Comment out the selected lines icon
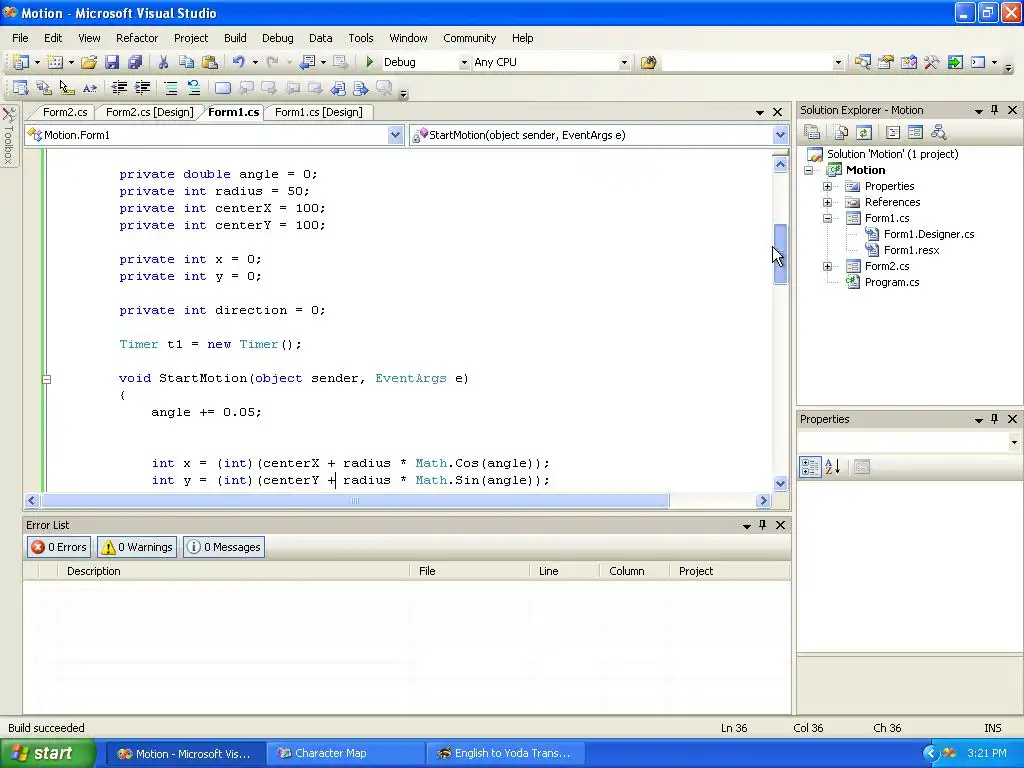Screen dimensions: 1024x768 click(170, 88)
